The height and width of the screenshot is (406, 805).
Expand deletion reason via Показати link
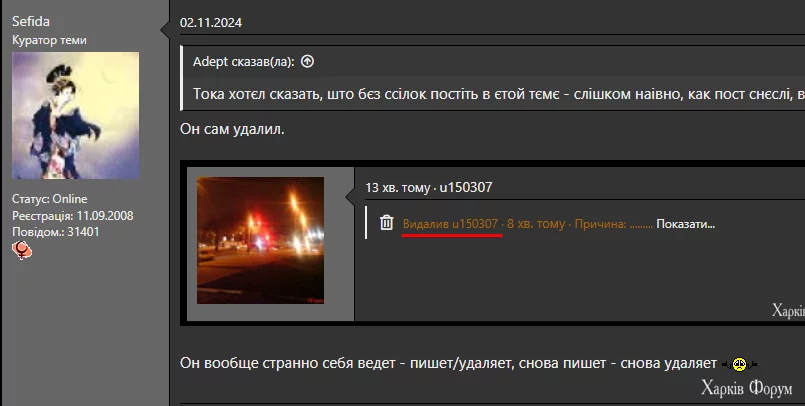[685, 224]
